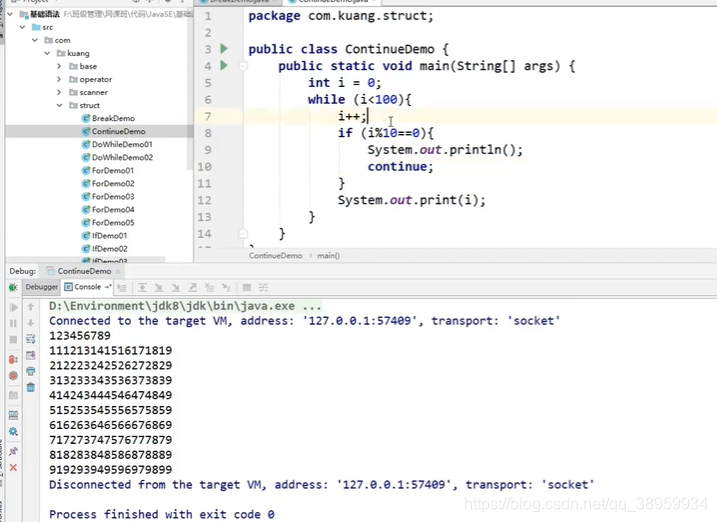Click the down arrow in console sidebar
This screenshot has height=522, width=717.
point(31,323)
